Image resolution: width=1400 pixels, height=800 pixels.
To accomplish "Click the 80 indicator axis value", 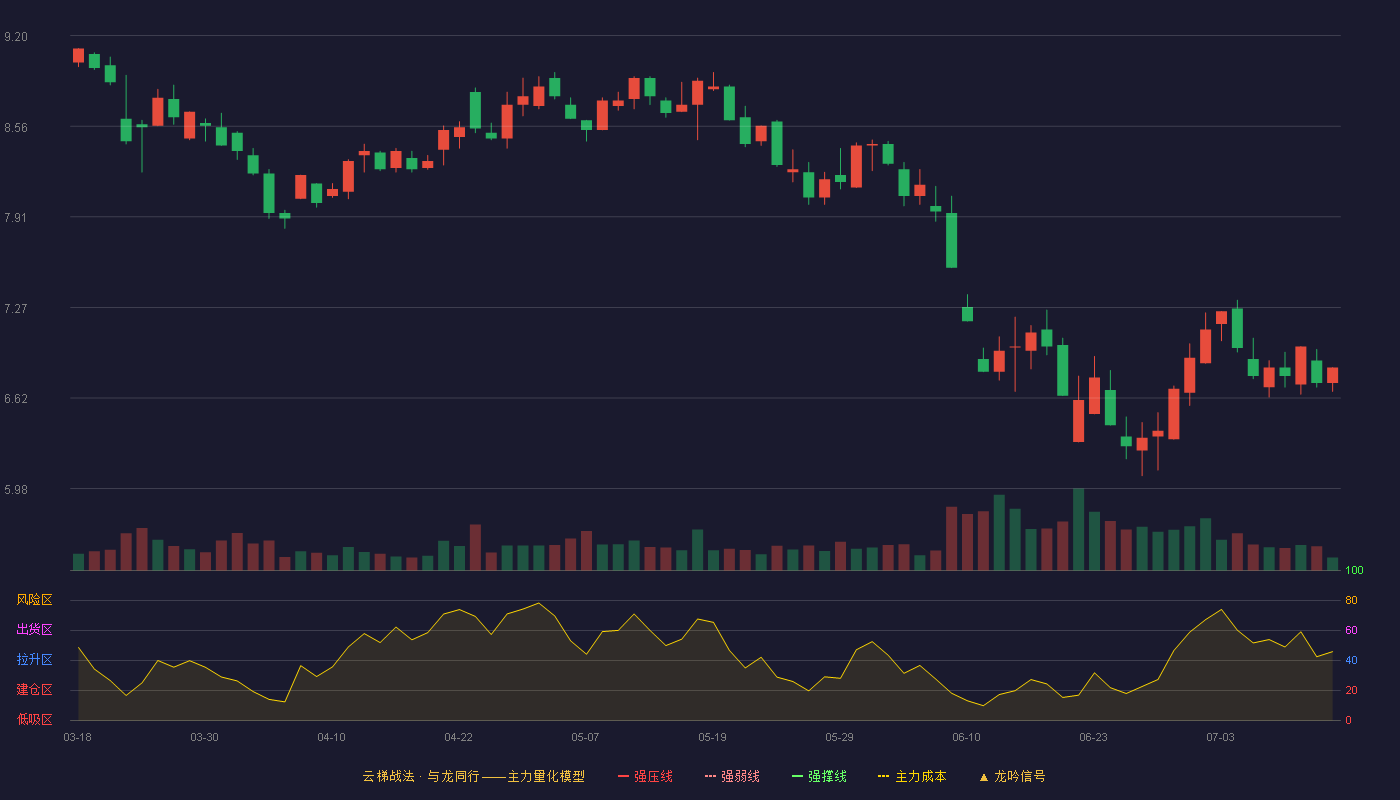I will 1351,600.
